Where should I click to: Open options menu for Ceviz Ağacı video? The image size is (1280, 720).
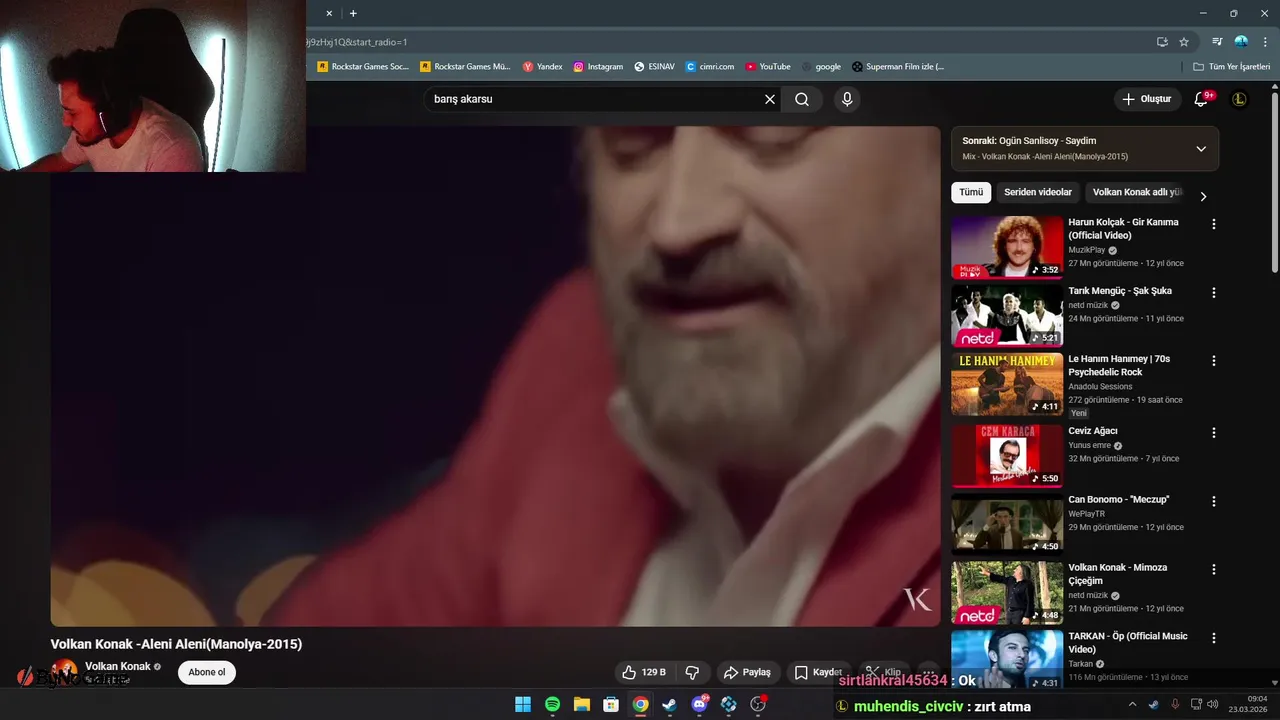[1214, 433]
